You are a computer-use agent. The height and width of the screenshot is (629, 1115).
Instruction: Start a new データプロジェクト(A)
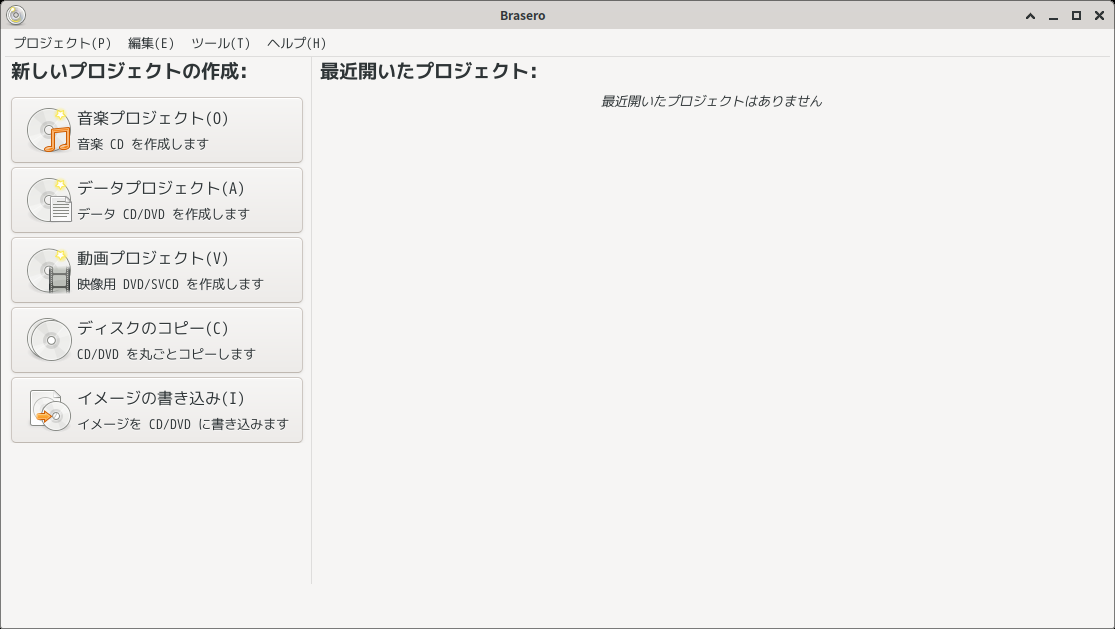pyautogui.click(x=157, y=200)
